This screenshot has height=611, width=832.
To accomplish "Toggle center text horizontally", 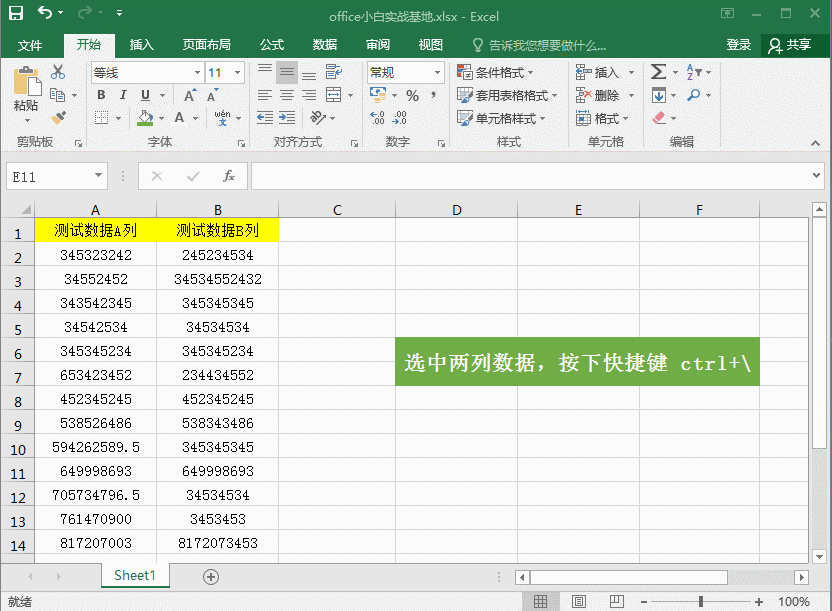I will point(287,95).
